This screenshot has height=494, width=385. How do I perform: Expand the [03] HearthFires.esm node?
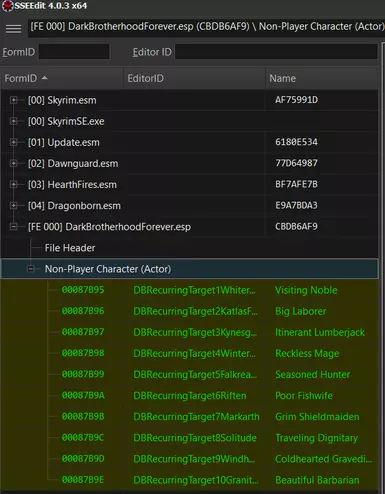point(14,184)
